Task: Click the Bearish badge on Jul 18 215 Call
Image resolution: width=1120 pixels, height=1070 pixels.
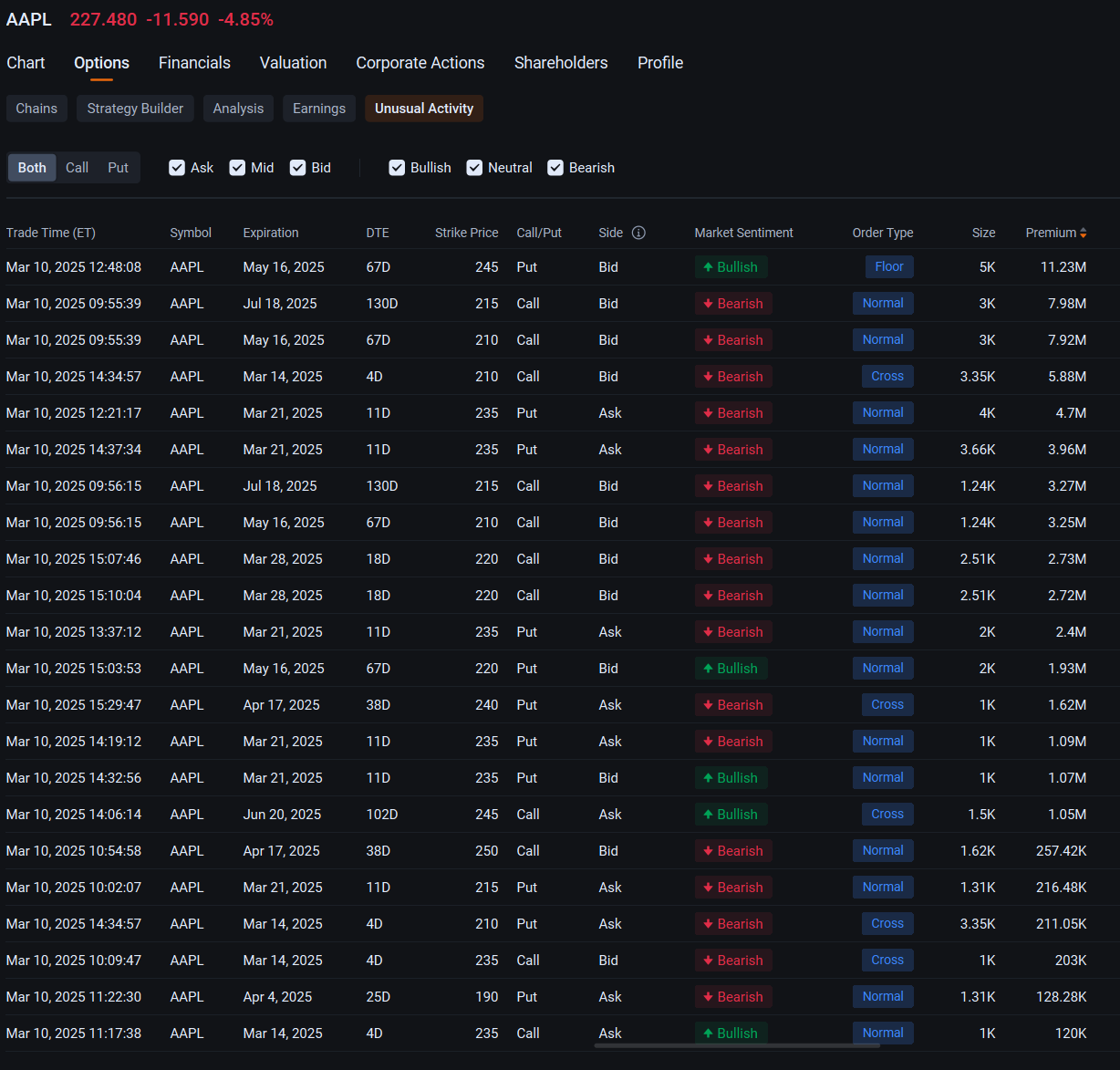Action: [x=733, y=304]
